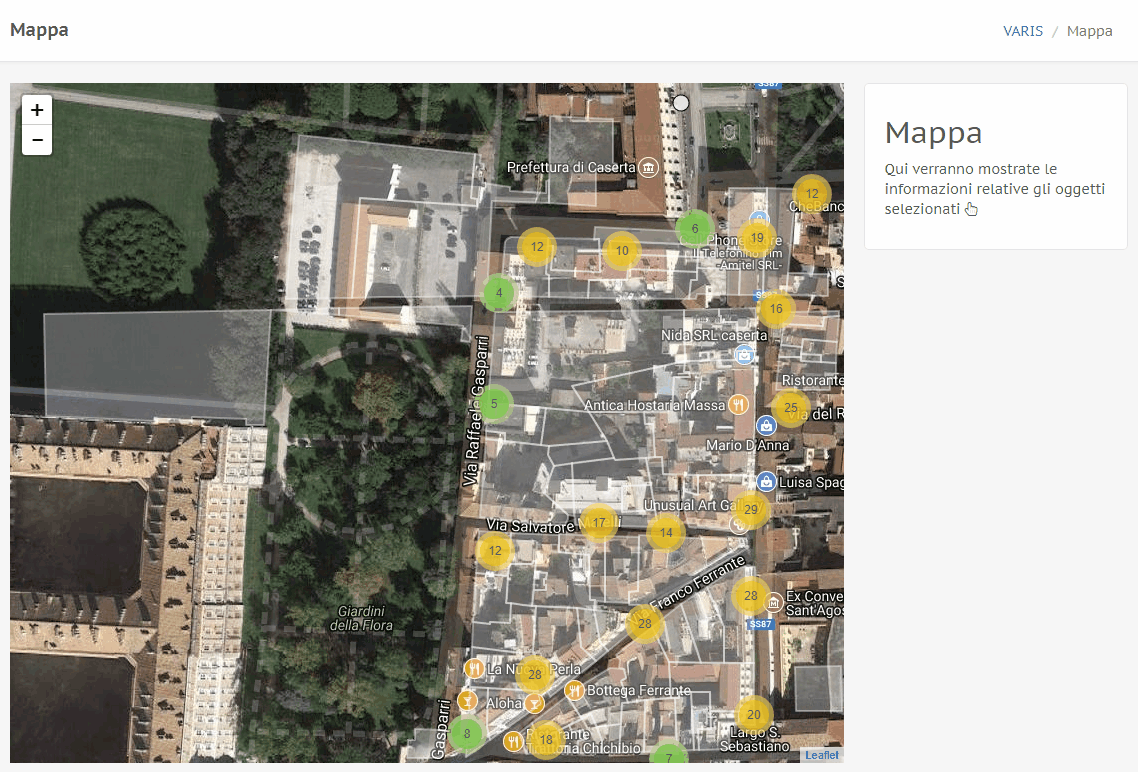The height and width of the screenshot is (772, 1138).
Task: Zoom in on the map
Action: point(37,110)
